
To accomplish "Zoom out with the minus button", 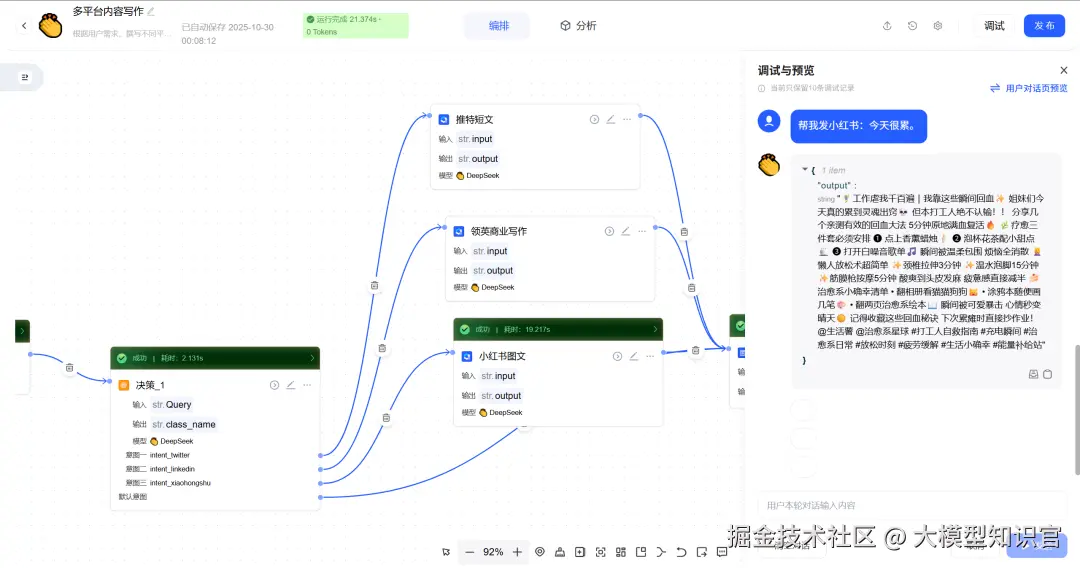I will [x=470, y=552].
